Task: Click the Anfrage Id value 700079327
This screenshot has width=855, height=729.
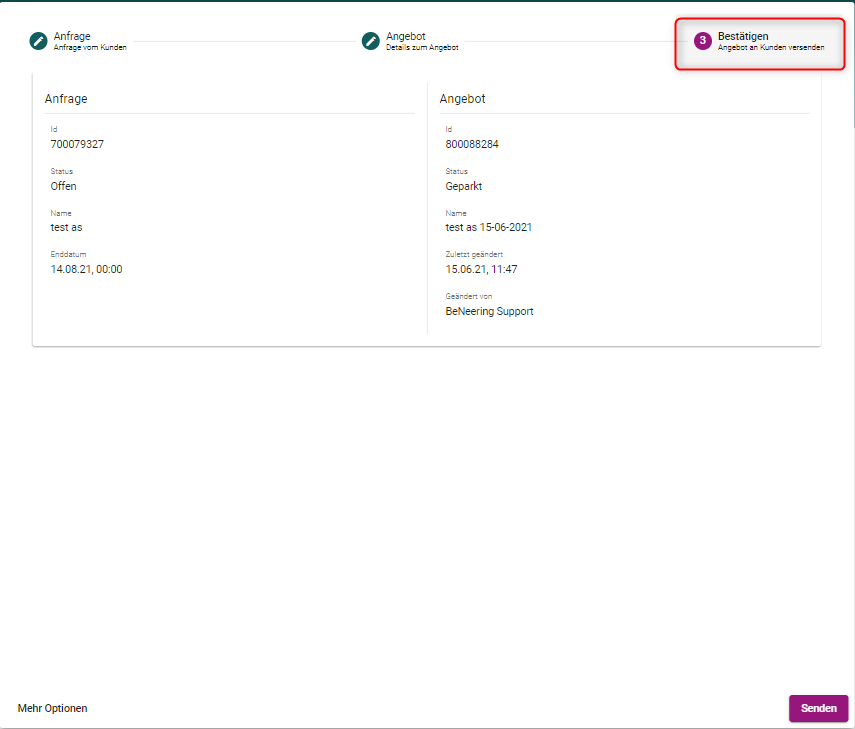Action: [x=77, y=144]
